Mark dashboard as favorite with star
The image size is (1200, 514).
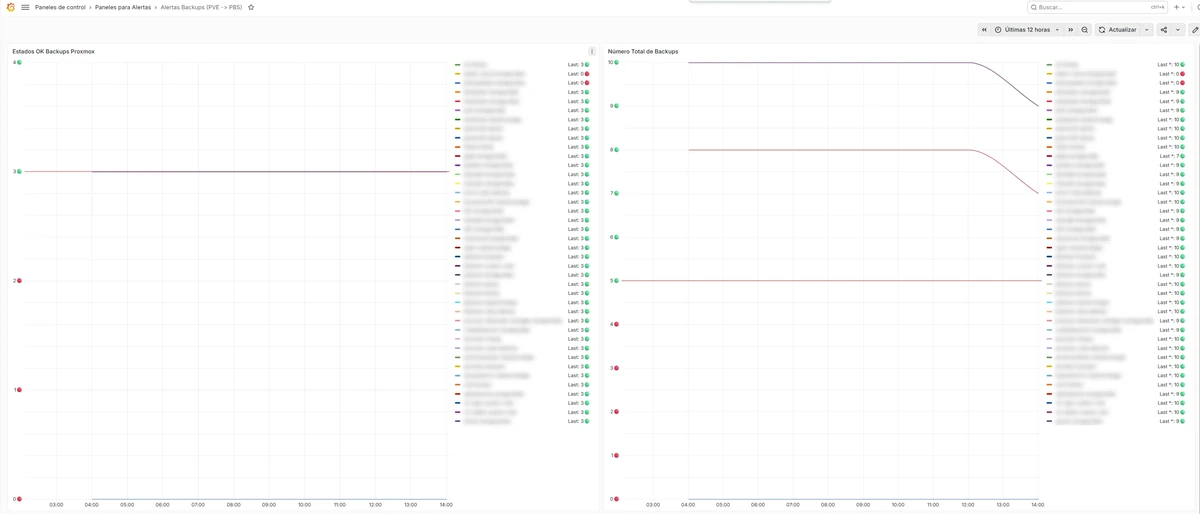coord(251,7)
